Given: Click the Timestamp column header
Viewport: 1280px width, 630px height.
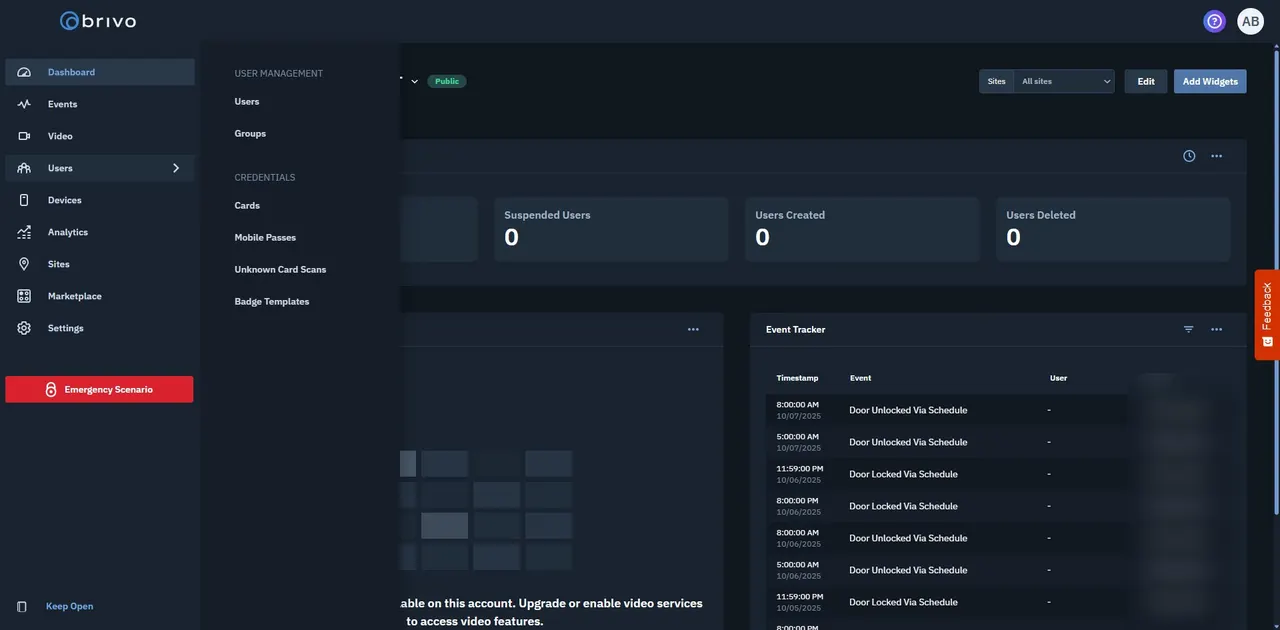Looking at the screenshot, I should [x=797, y=378].
